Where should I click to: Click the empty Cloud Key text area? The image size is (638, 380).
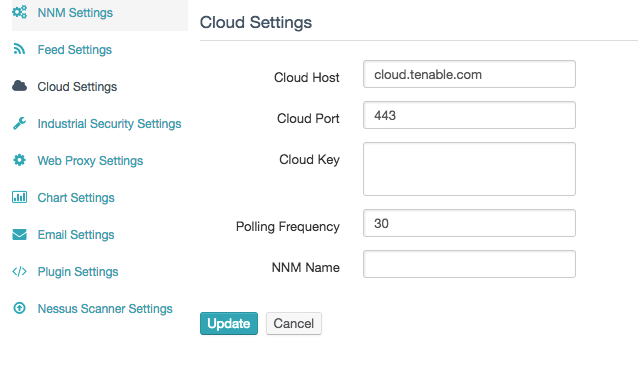(x=469, y=169)
